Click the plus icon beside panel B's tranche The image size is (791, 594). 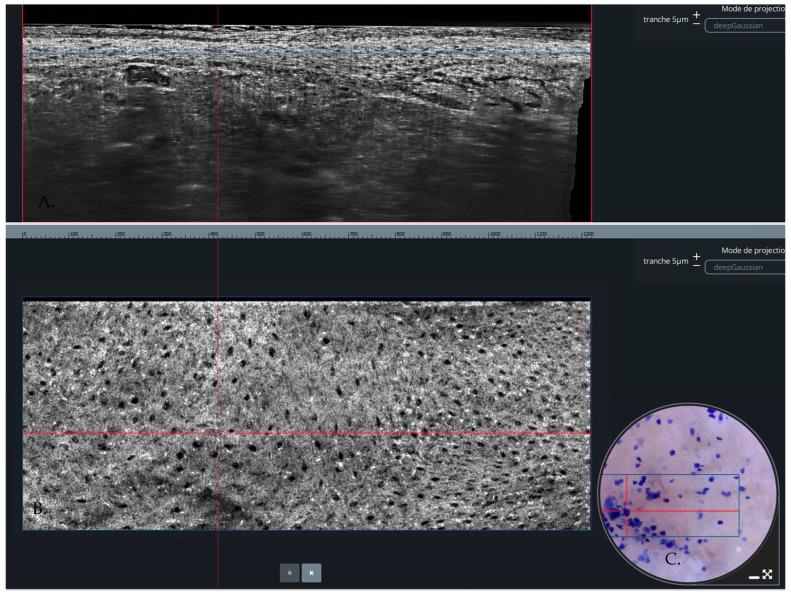point(696,256)
